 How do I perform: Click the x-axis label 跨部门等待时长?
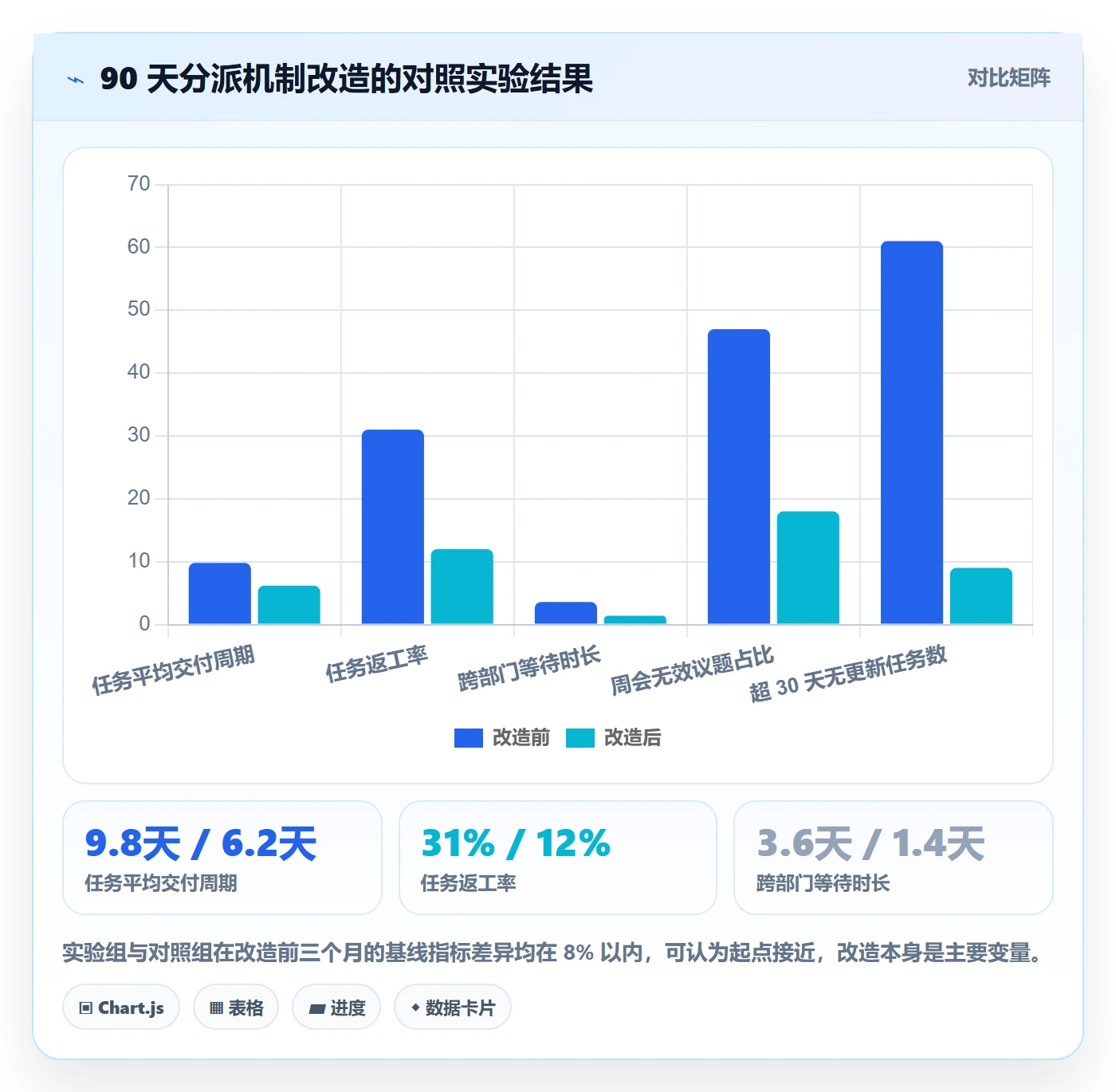click(x=529, y=668)
